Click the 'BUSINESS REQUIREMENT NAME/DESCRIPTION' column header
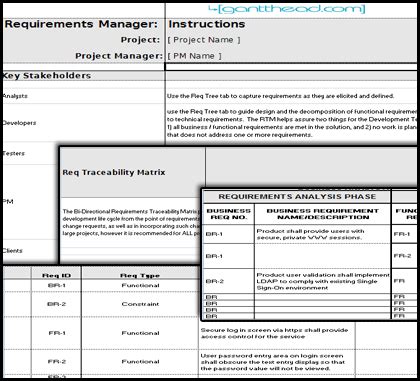The width and height of the screenshot is (420, 381). click(x=322, y=214)
